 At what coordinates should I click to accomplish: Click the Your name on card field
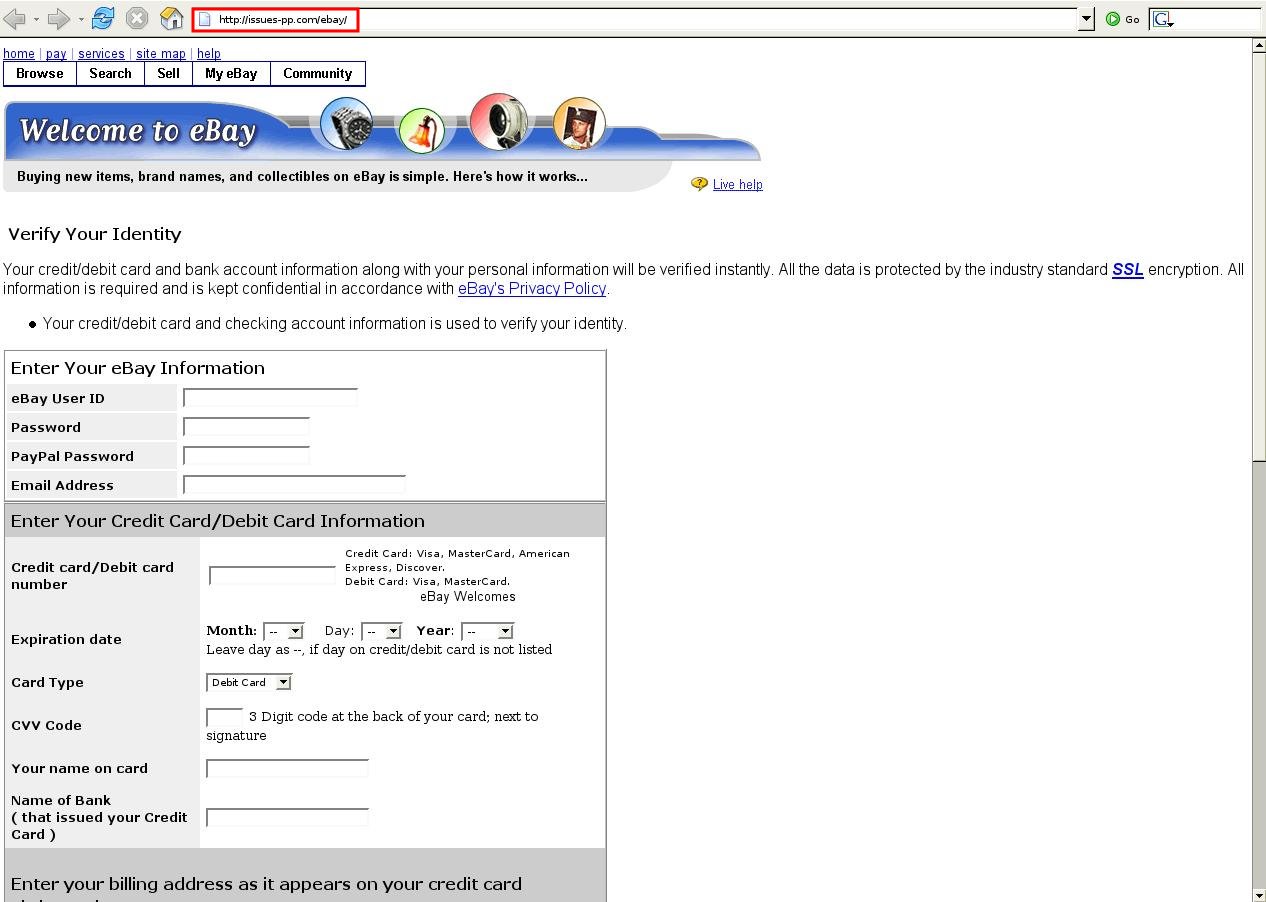pyautogui.click(x=287, y=769)
